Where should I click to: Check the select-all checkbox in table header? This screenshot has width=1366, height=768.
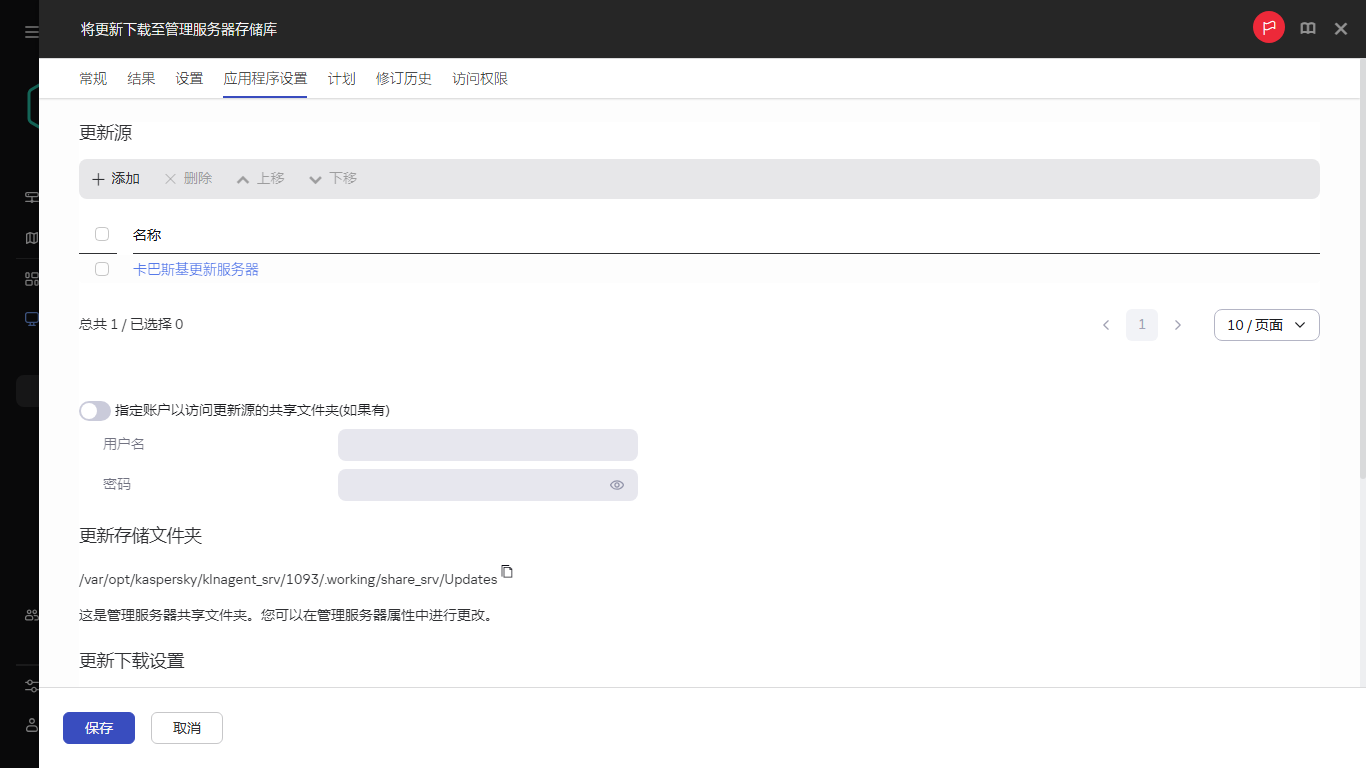[101, 233]
